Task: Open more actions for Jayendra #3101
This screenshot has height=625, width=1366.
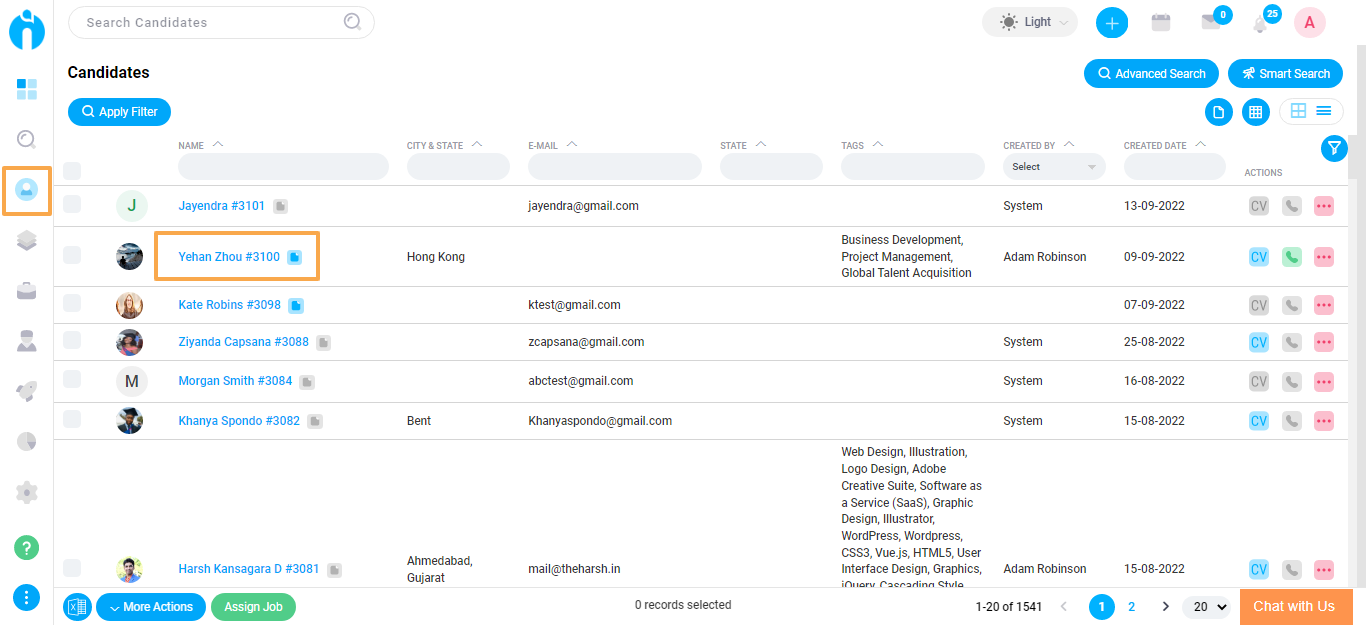Action: 1323,205
